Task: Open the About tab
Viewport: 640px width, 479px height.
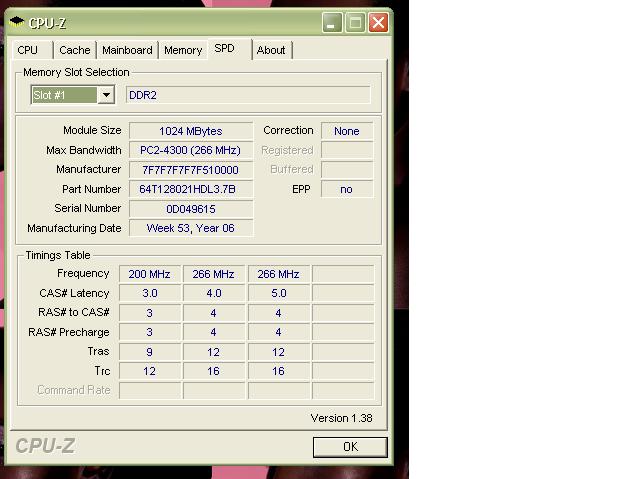Action: point(271,50)
